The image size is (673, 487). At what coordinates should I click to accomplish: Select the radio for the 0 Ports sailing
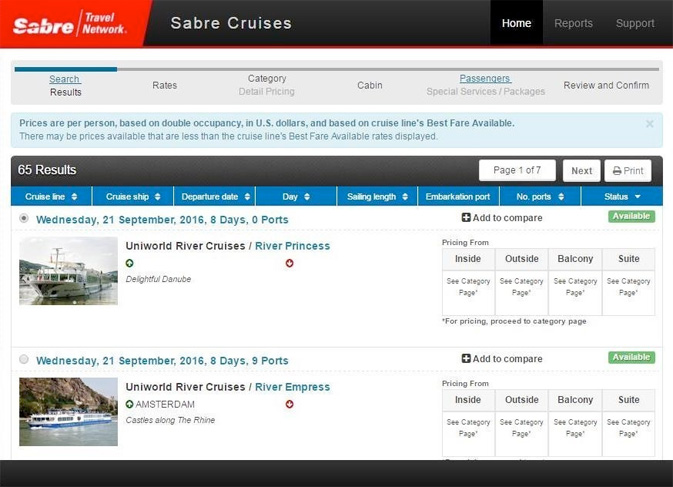(x=24, y=218)
